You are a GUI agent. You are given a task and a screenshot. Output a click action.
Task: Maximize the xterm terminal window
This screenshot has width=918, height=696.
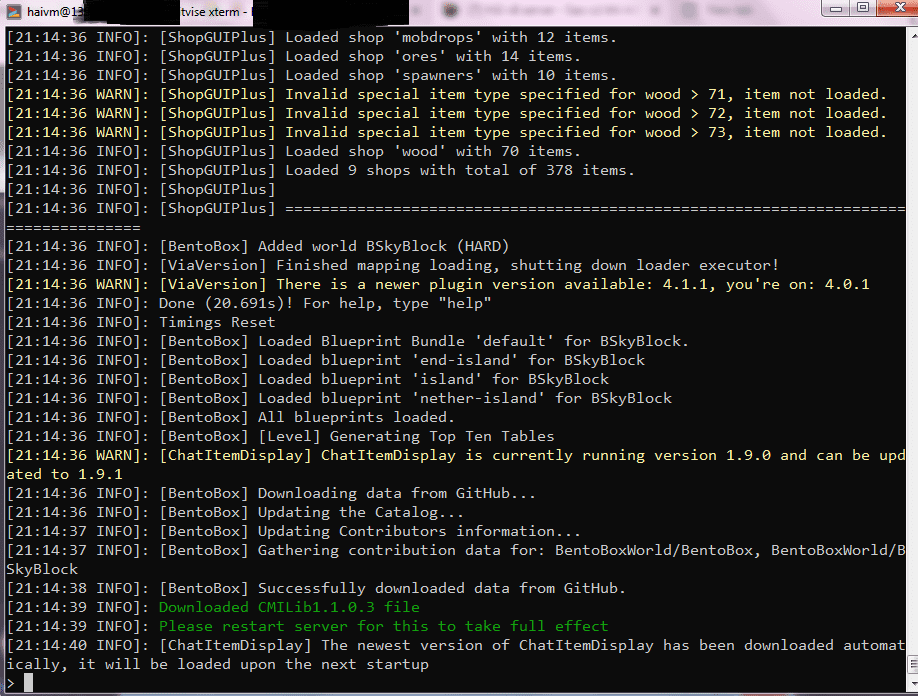(x=863, y=8)
